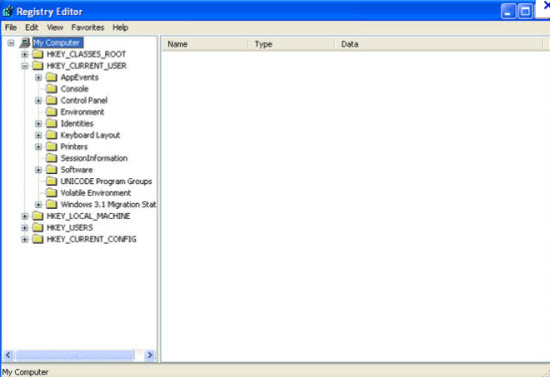Select the My Computer label
550x377 pixels.
[x=58, y=43]
